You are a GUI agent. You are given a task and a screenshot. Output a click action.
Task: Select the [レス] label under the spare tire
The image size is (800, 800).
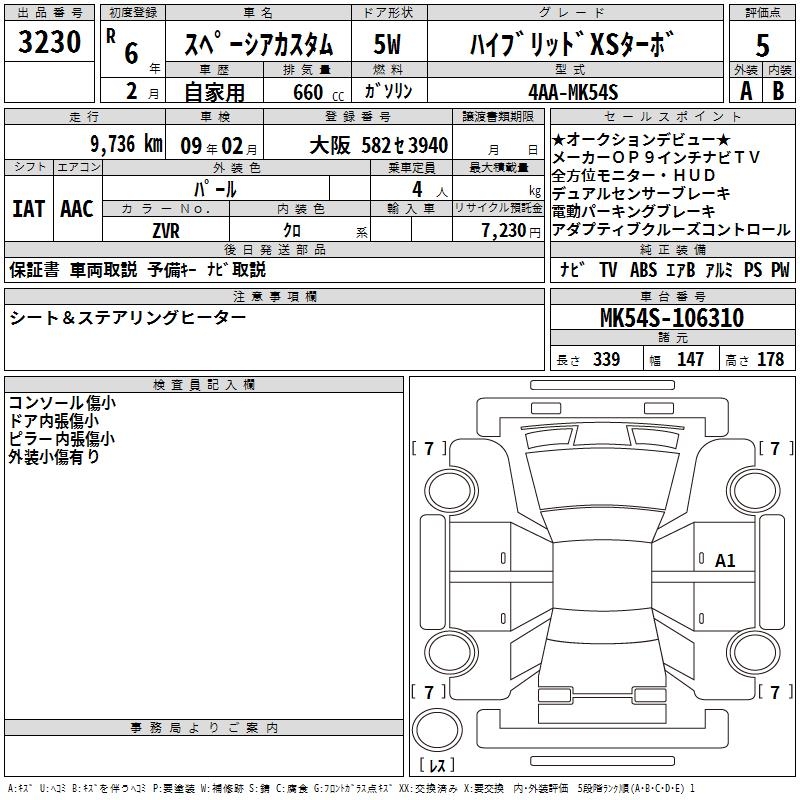point(437,767)
